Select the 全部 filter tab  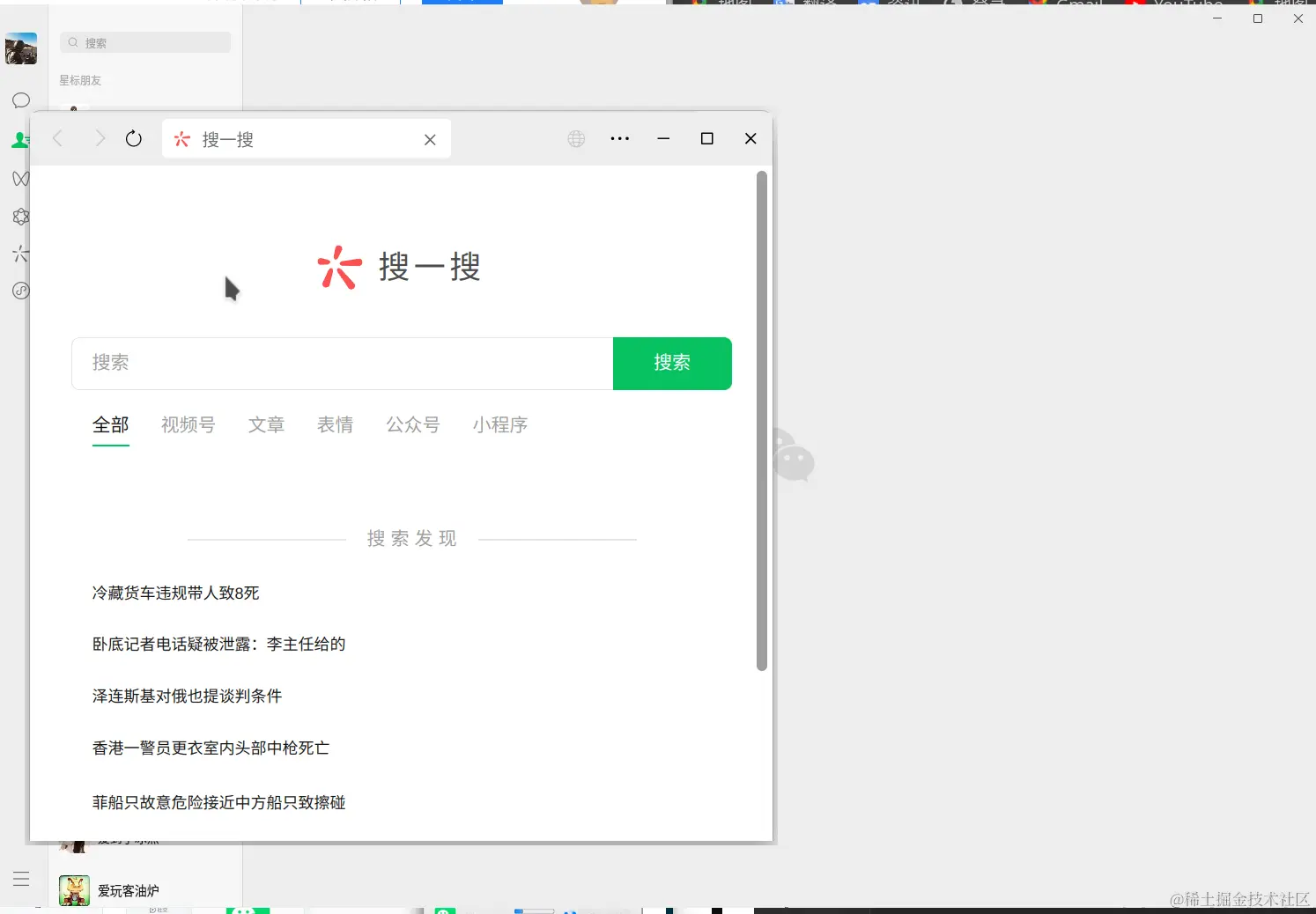coord(111,425)
